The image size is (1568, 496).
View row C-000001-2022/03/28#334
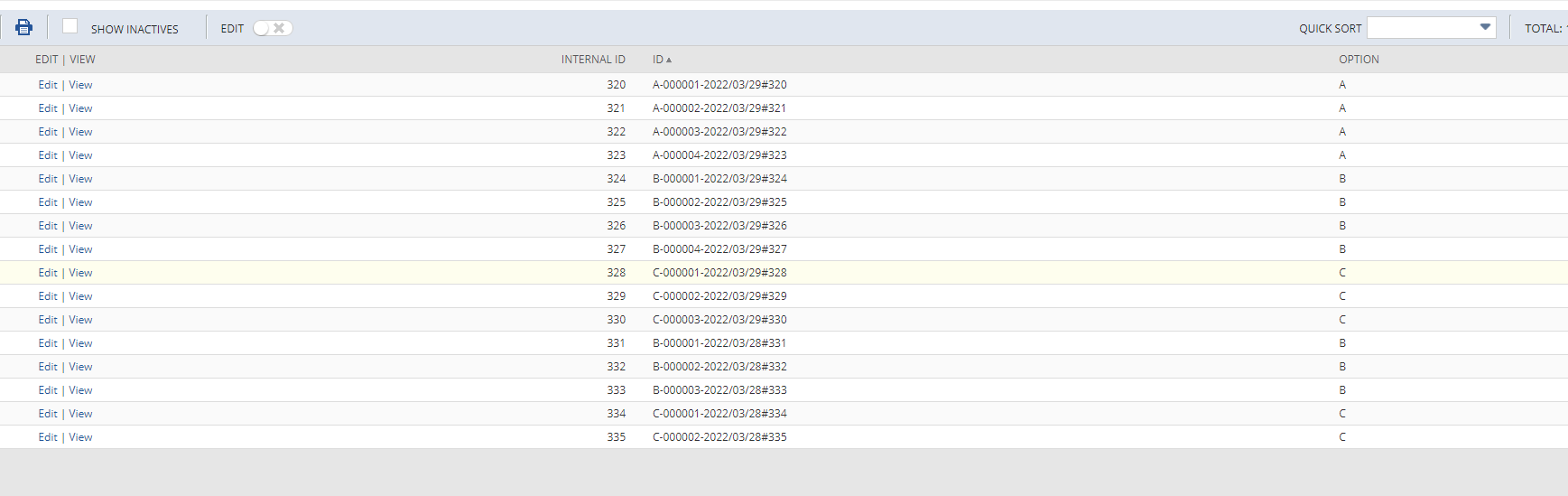coord(80,414)
